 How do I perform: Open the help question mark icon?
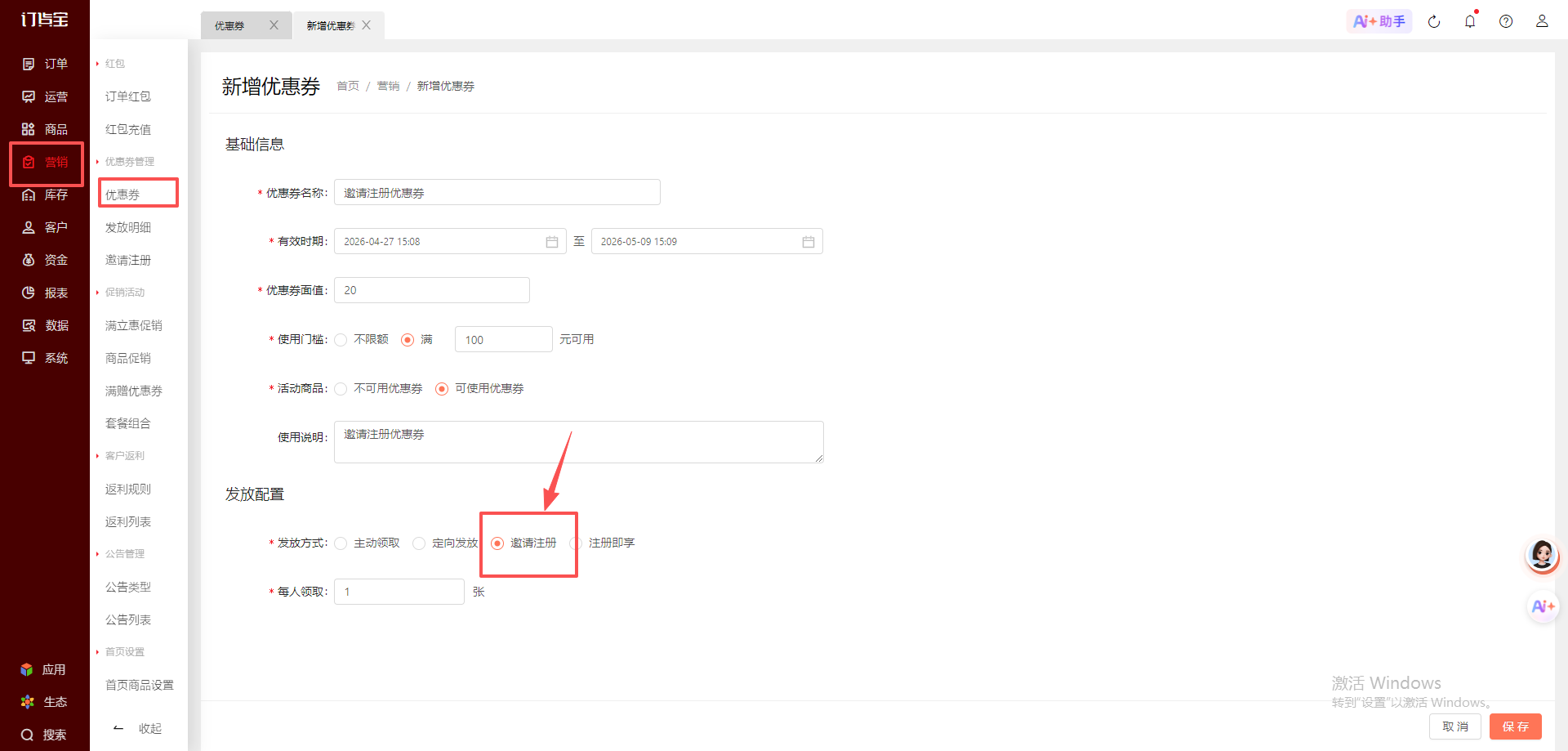click(1506, 21)
